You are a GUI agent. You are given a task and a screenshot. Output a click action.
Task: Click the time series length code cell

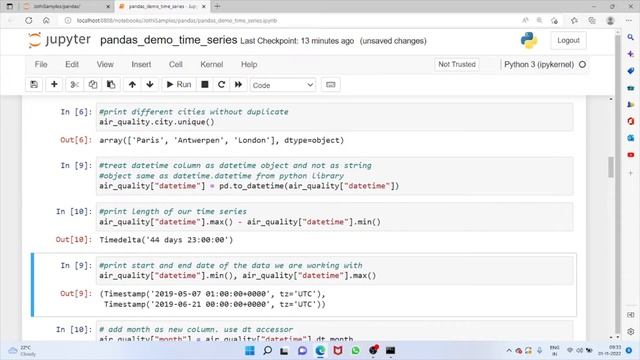pos(334,217)
